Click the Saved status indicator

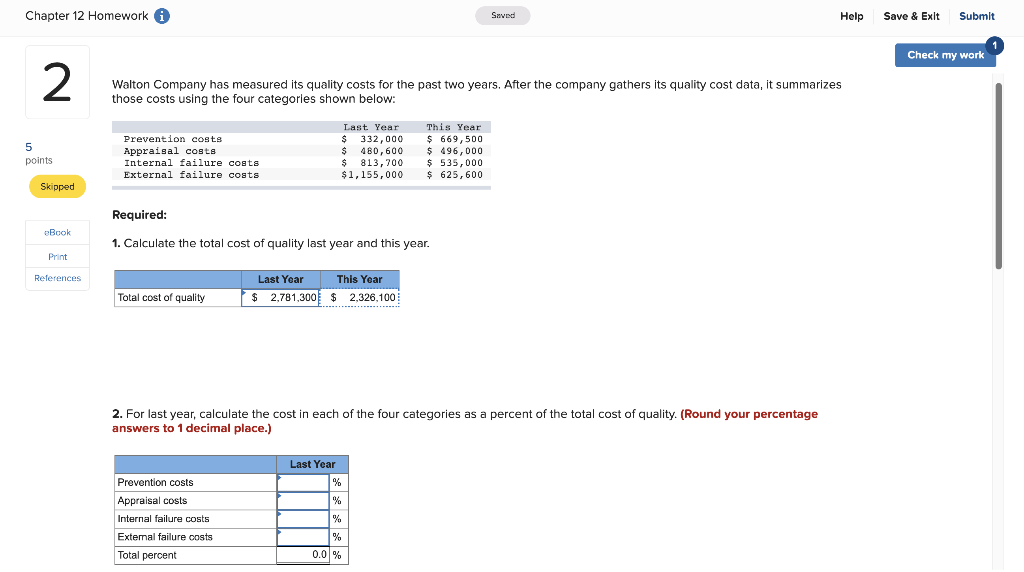pos(503,16)
